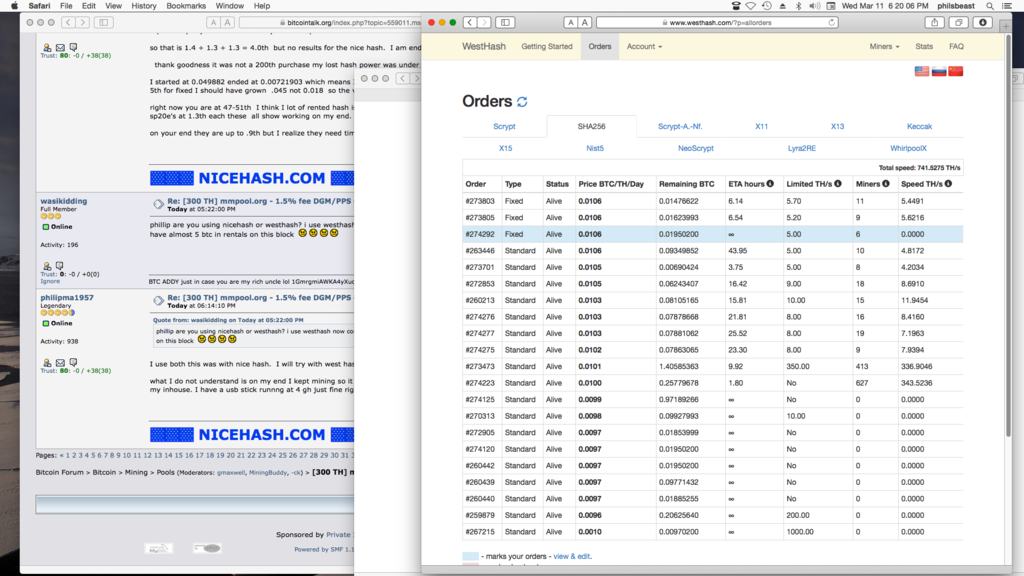Refresh the Orders list icon
Image resolution: width=1024 pixels, height=576 pixels.
(x=522, y=102)
